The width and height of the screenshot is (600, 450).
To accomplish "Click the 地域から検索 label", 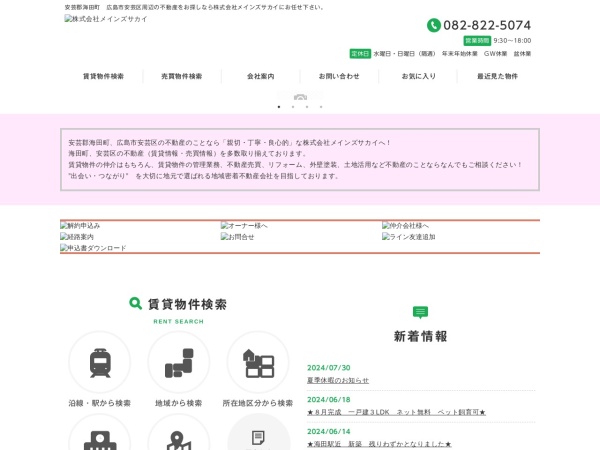I will point(179,403).
